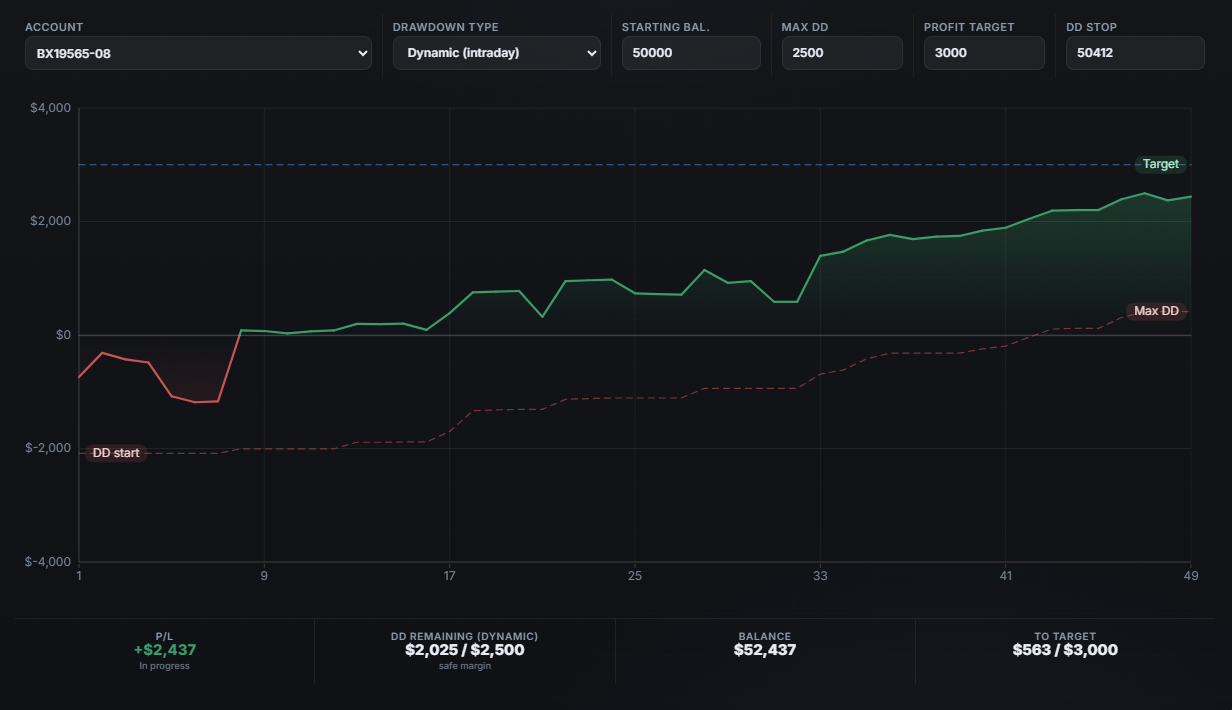Image resolution: width=1232 pixels, height=710 pixels.
Task: Select the Max DD badge on chart
Action: pos(1156,311)
